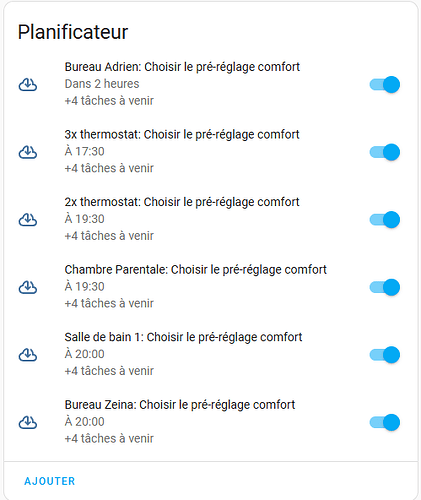The height and width of the screenshot is (500, 421).
Task: Click the cloud icon beside Bureau Zeina
Action: (28, 422)
